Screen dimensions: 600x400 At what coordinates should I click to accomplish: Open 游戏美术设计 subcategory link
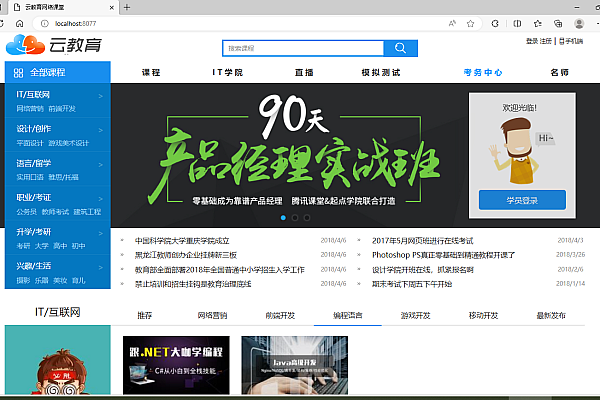coord(68,143)
